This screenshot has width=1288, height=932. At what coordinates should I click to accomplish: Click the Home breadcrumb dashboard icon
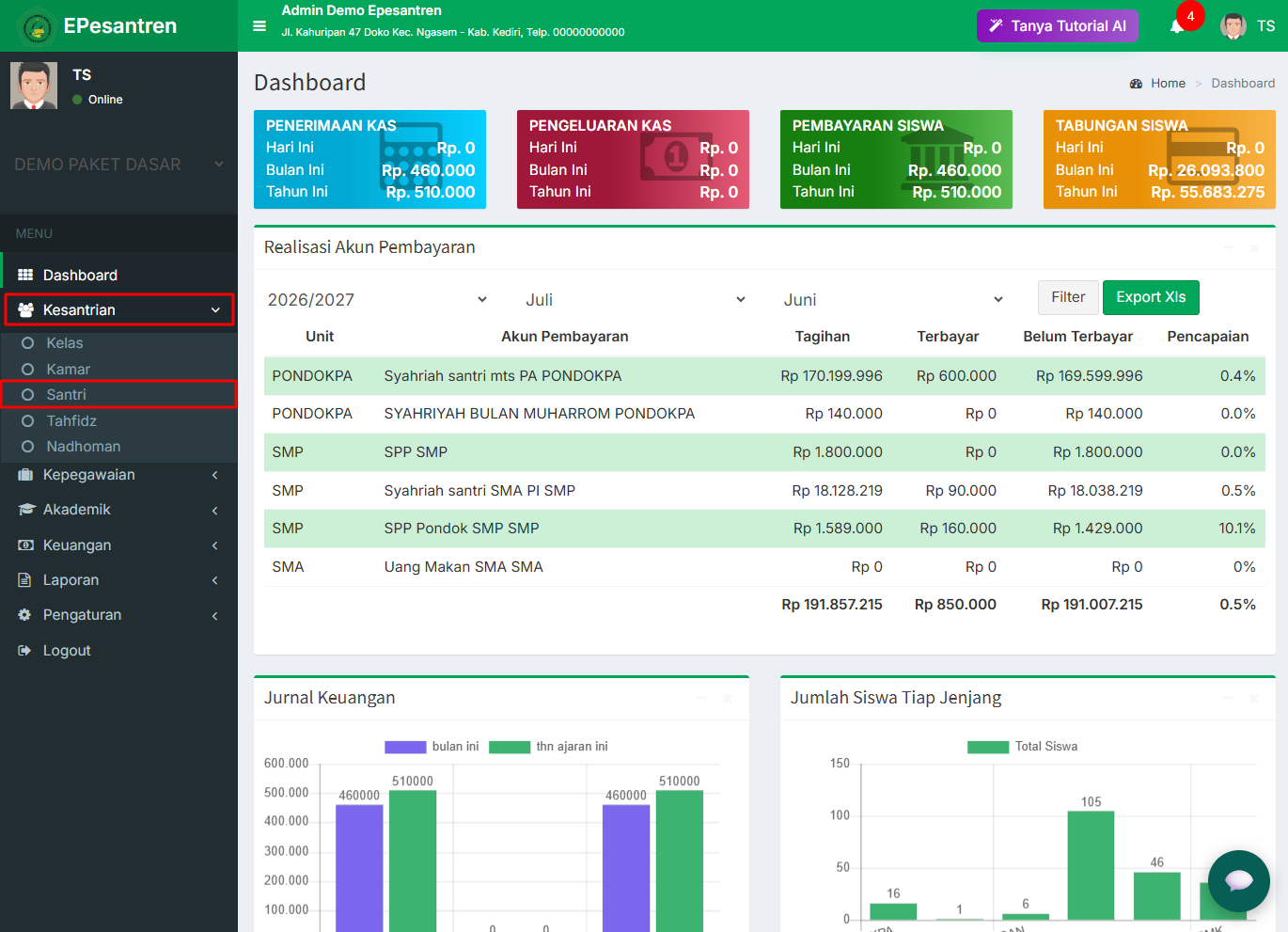tap(1136, 84)
